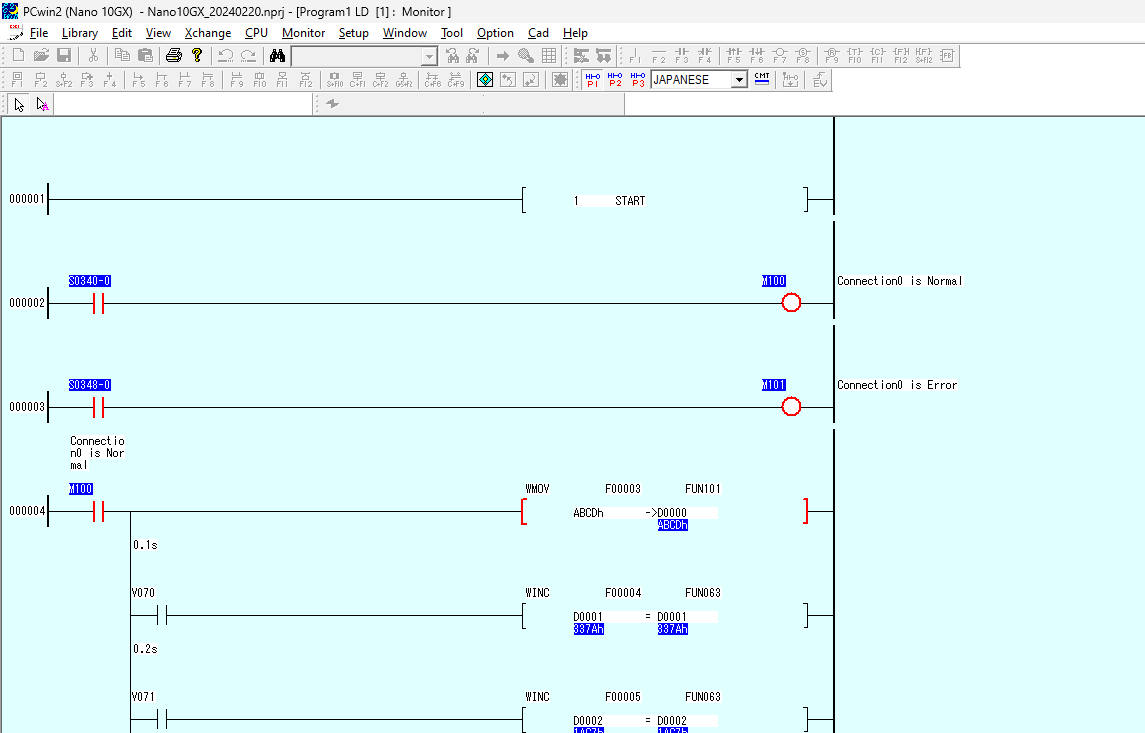Select the V071 contact in the ladder

162,720
